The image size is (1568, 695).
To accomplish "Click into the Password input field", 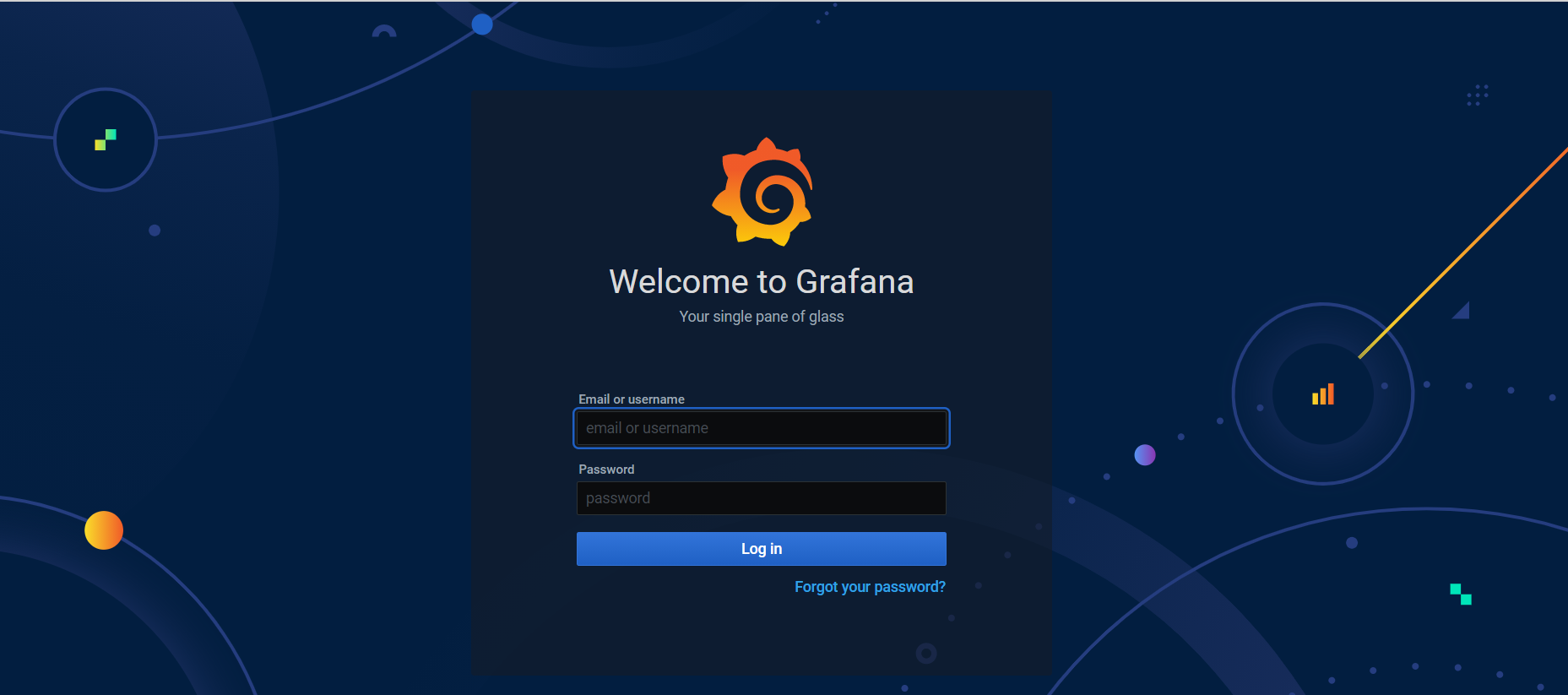I will [762, 498].
